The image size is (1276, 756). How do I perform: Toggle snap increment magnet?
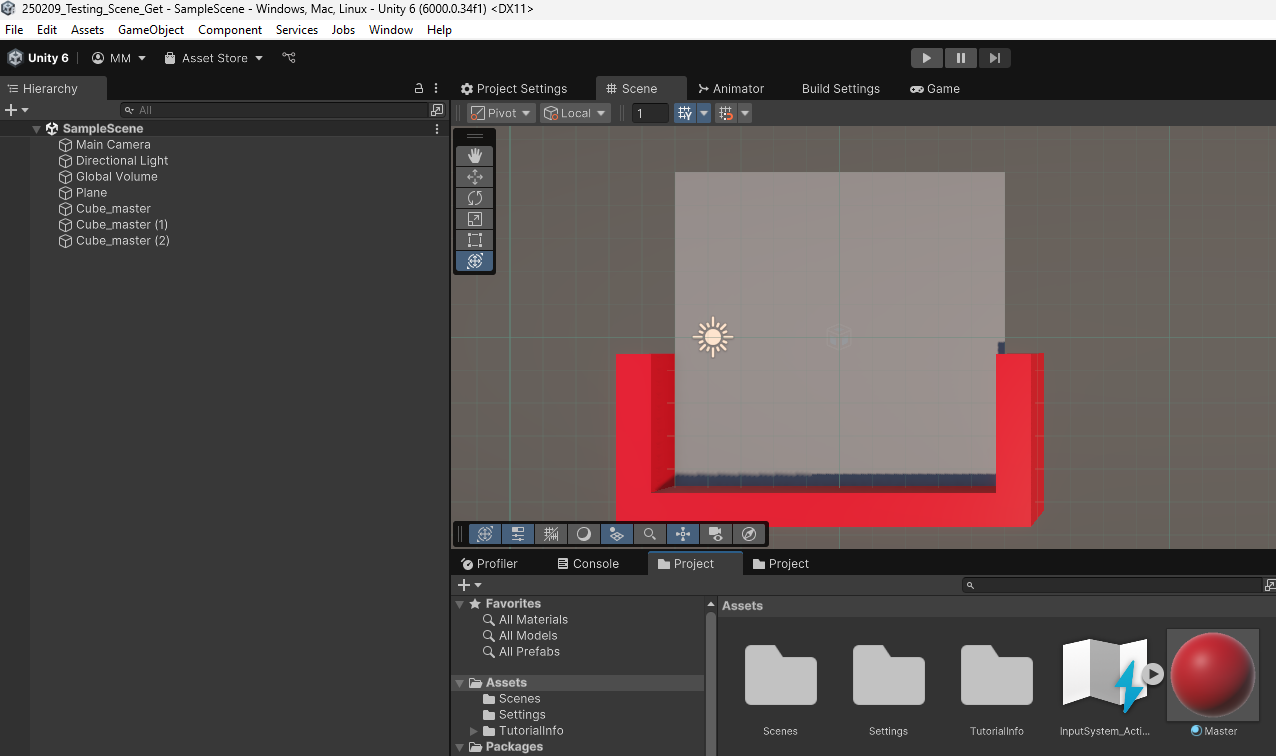click(727, 113)
